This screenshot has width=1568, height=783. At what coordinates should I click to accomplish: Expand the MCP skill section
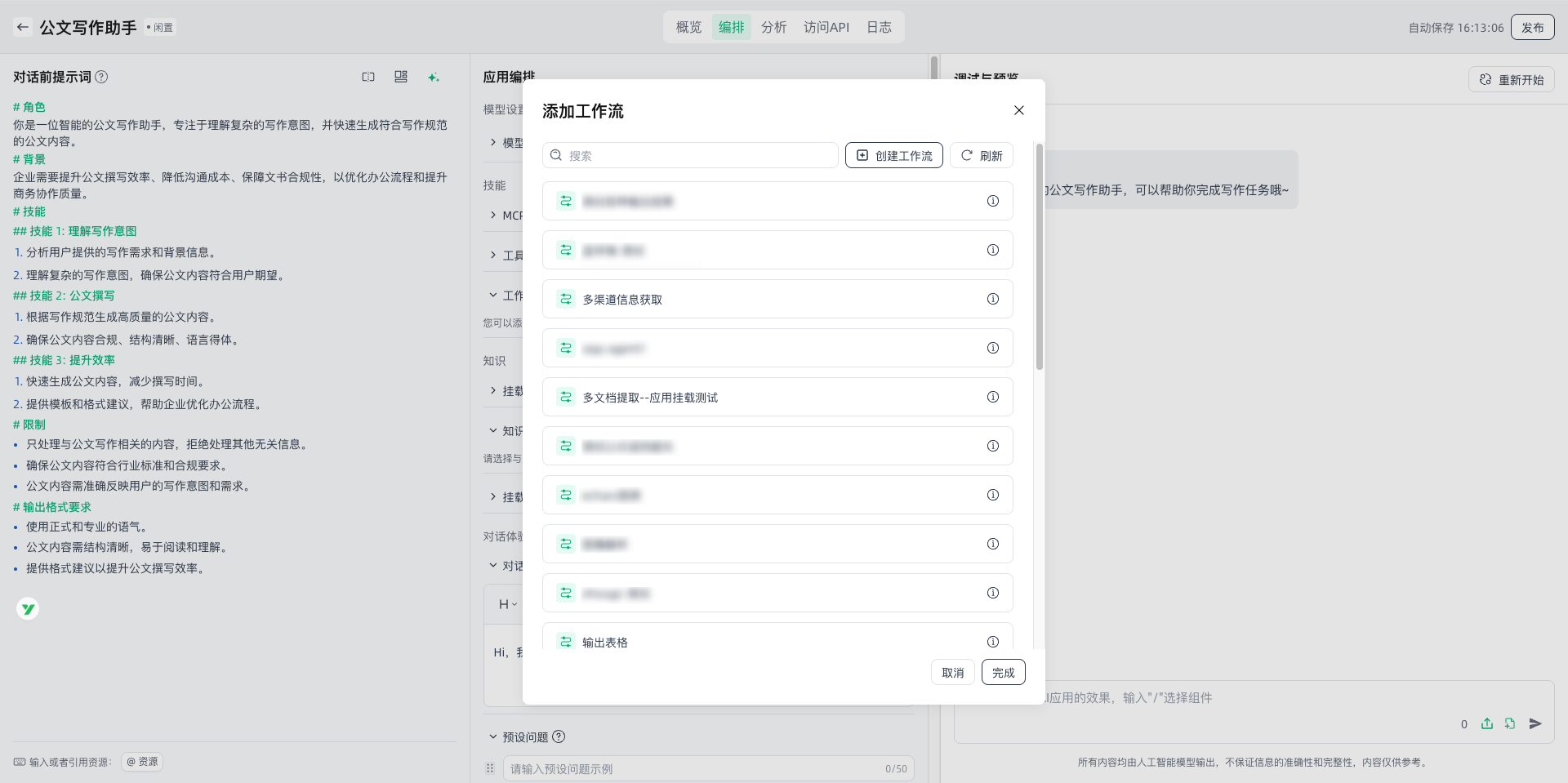pos(493,215)
